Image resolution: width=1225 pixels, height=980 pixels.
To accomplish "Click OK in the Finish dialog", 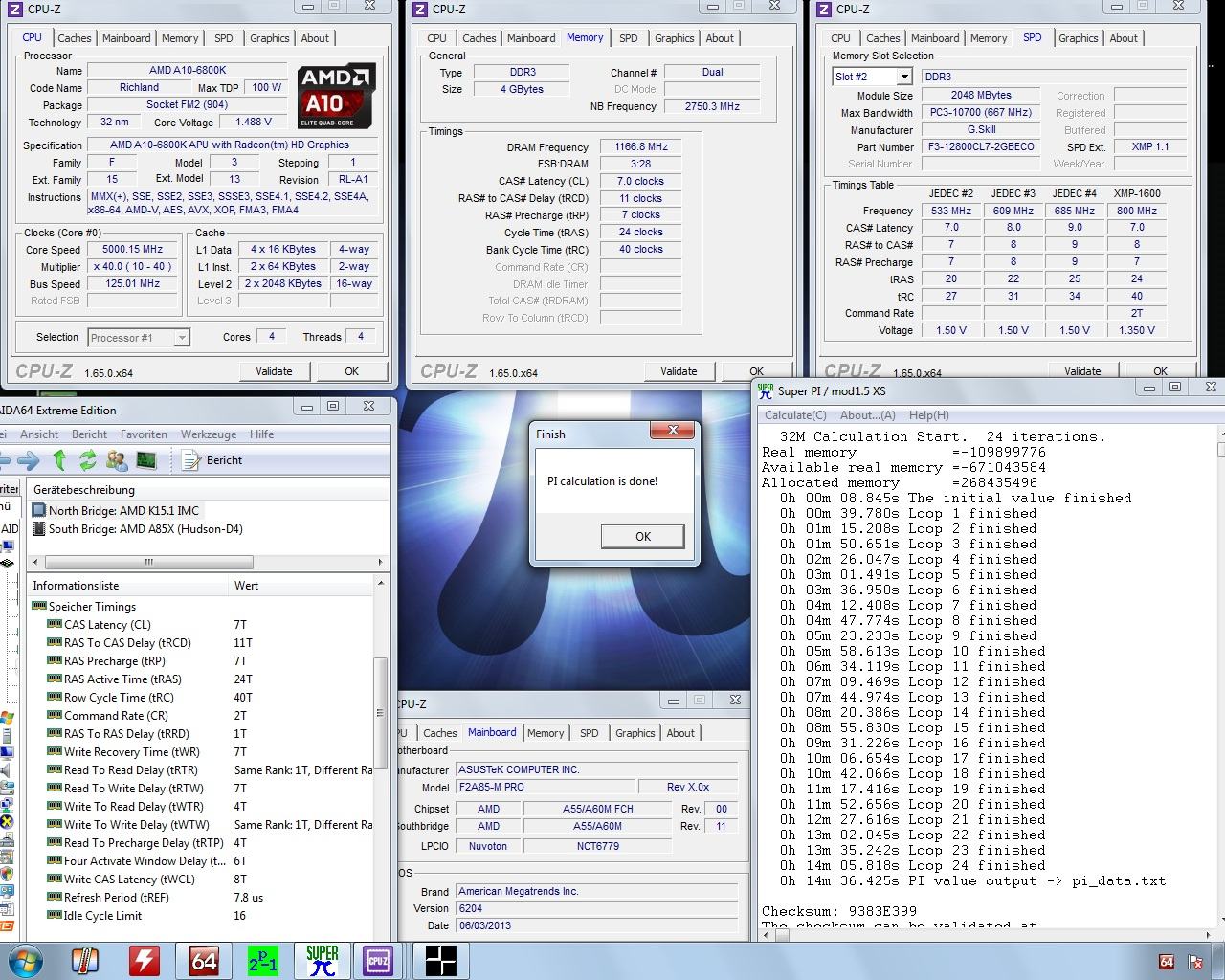I will coord(642,537).
